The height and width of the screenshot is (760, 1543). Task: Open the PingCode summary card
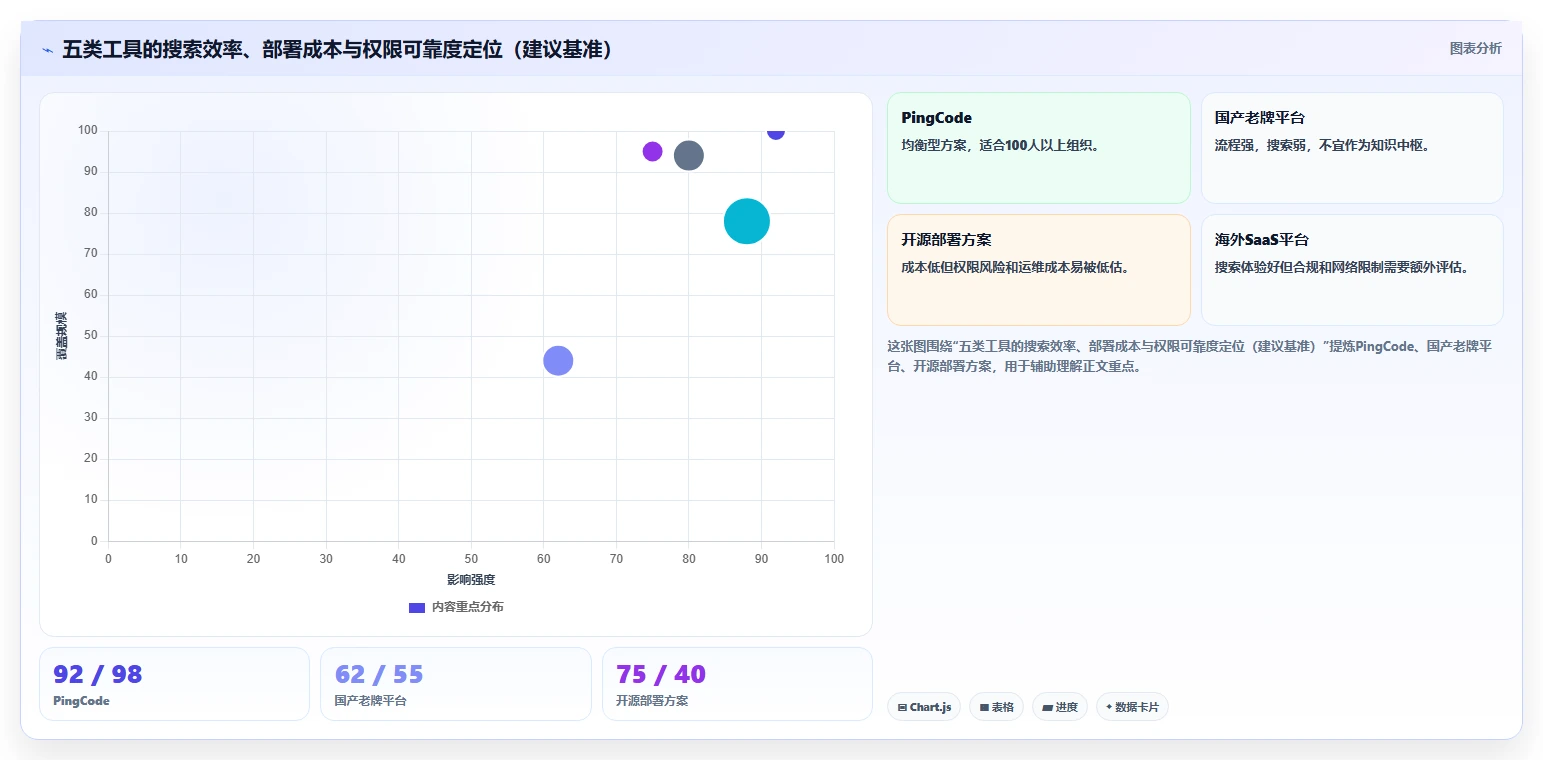pyautogui.click(x=1038, y=148)
